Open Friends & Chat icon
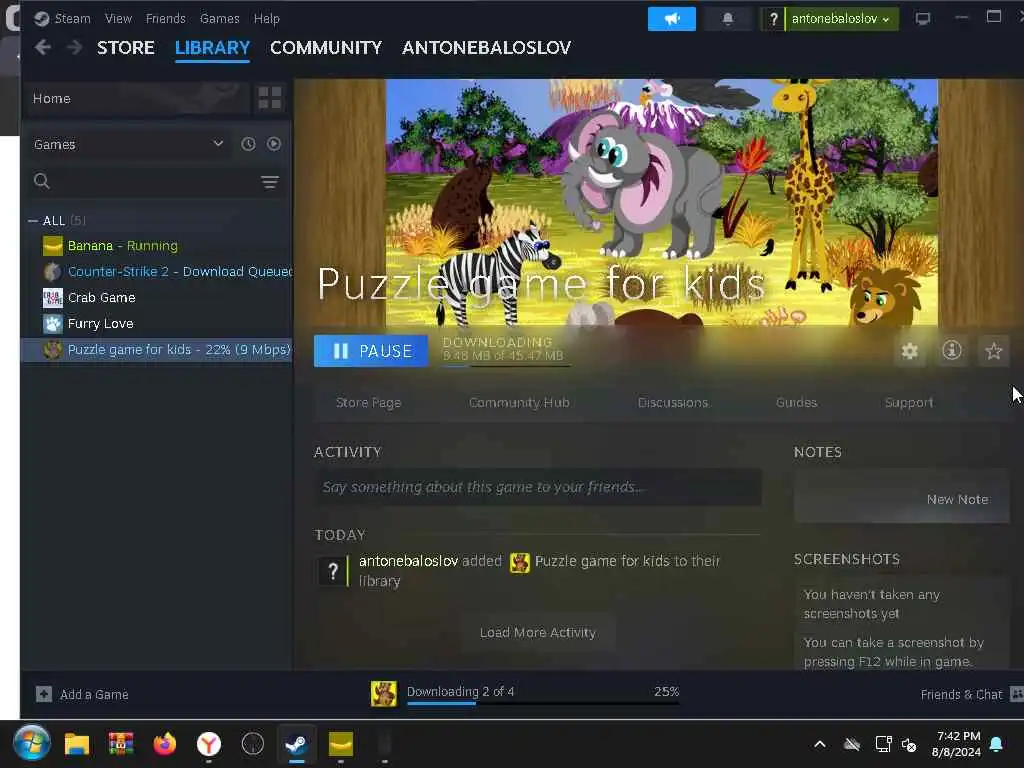The height and width of the screenshot is (768, 1024). (1016, 694)
